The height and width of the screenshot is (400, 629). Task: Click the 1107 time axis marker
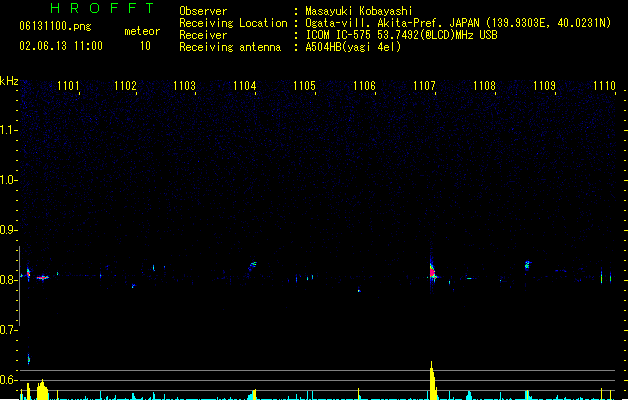(x=424, y=86)
